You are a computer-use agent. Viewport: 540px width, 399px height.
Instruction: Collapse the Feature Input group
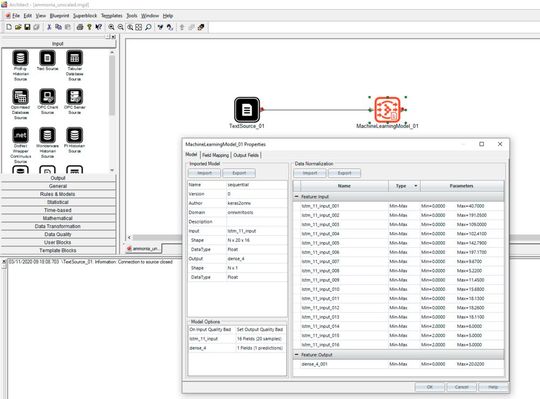click(x=296, y=196)
